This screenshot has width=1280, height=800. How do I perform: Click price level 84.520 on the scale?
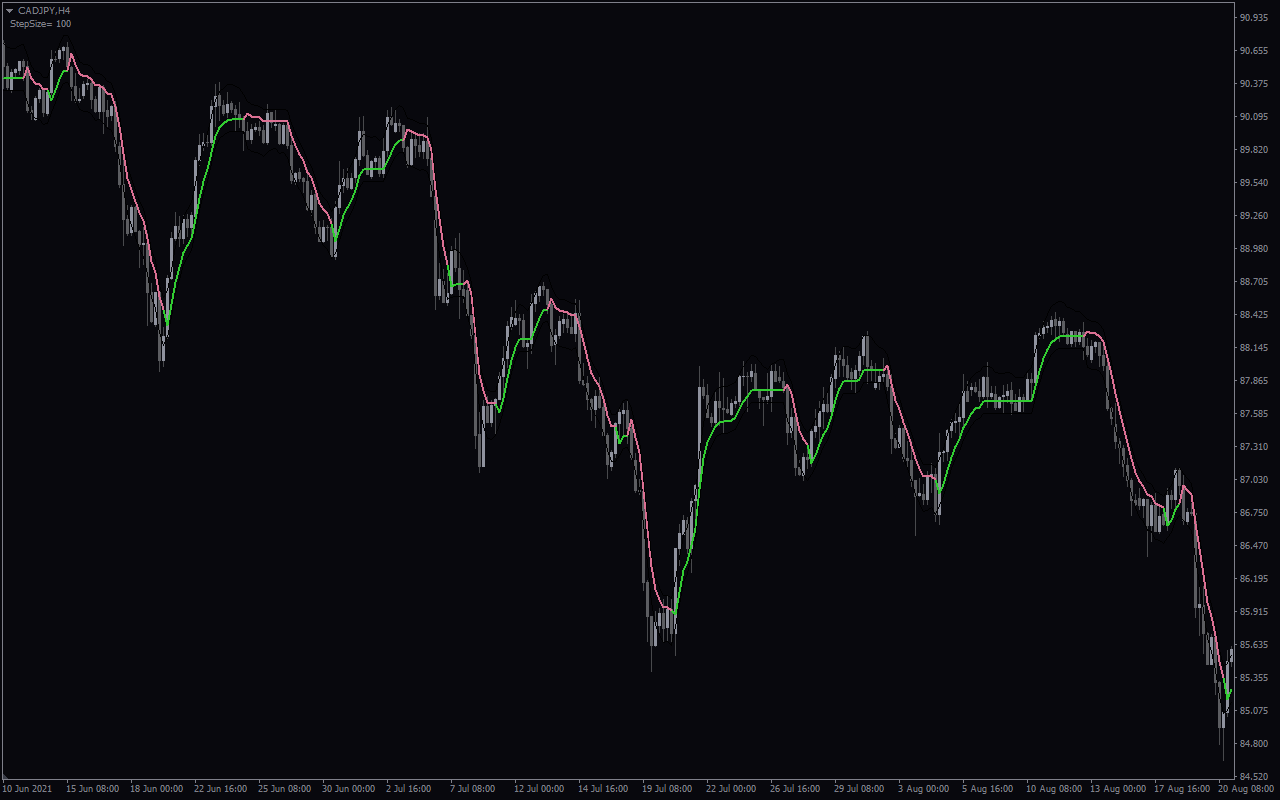1254,777
